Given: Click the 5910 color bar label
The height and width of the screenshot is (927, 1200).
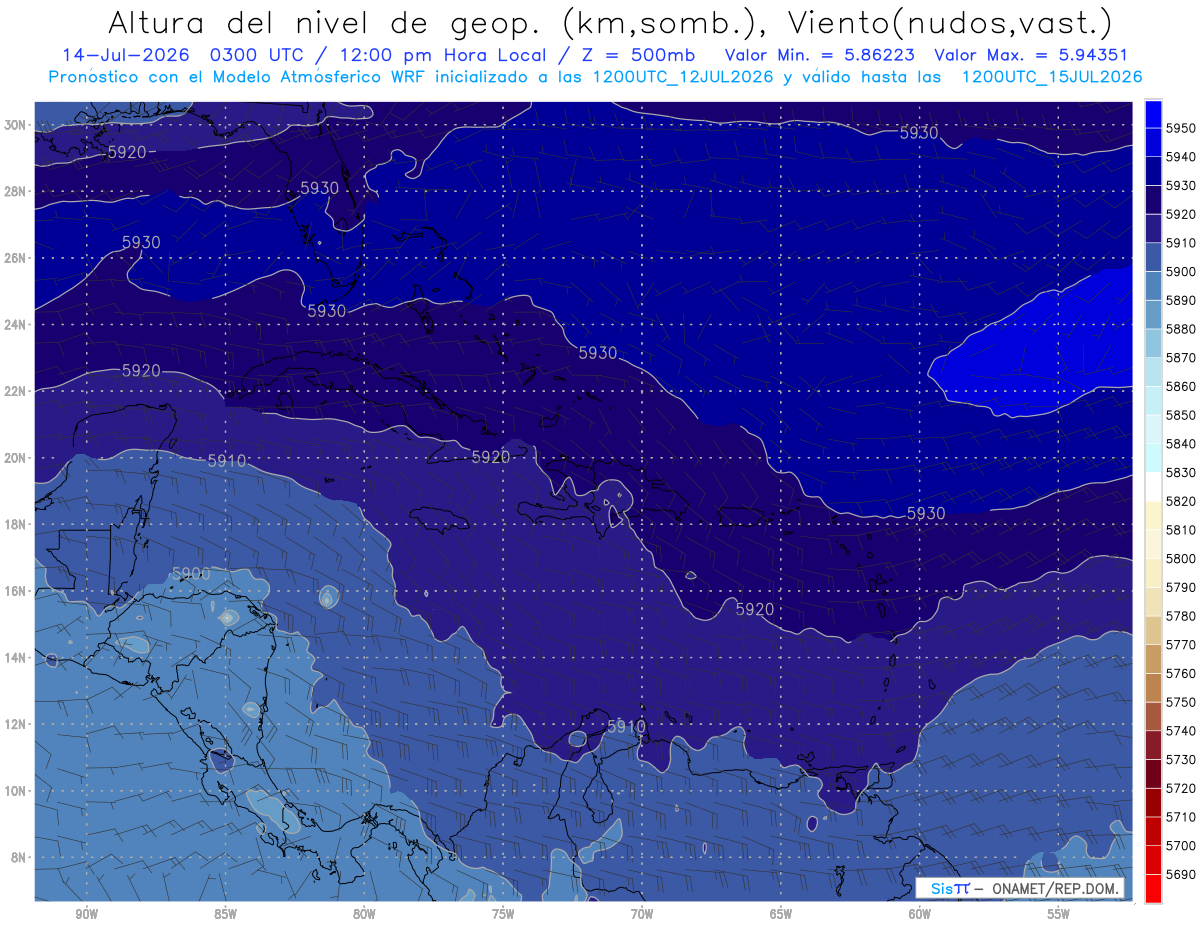Looking at the screenshot, I should [1181, 243].
